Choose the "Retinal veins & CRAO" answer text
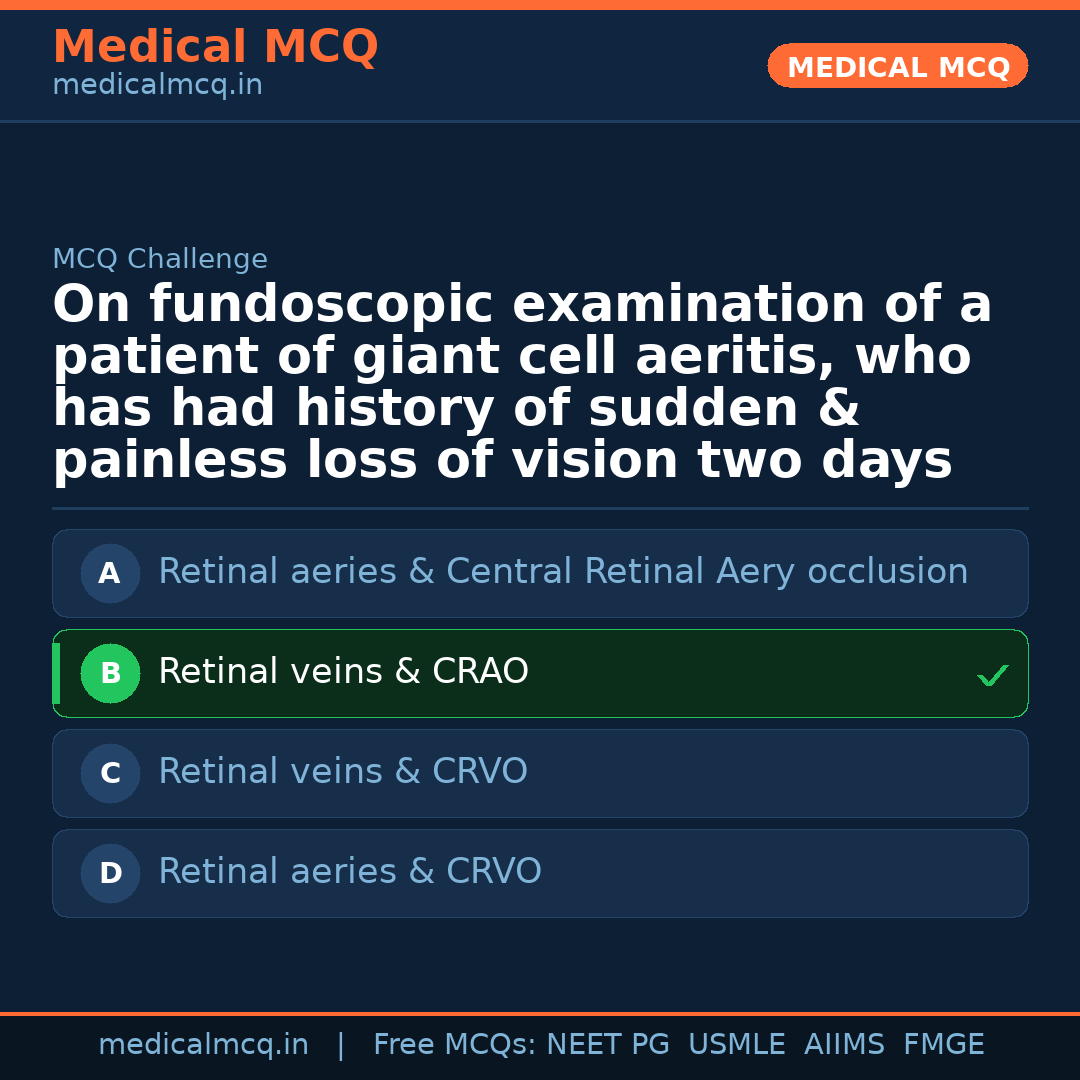 point(343,672)
